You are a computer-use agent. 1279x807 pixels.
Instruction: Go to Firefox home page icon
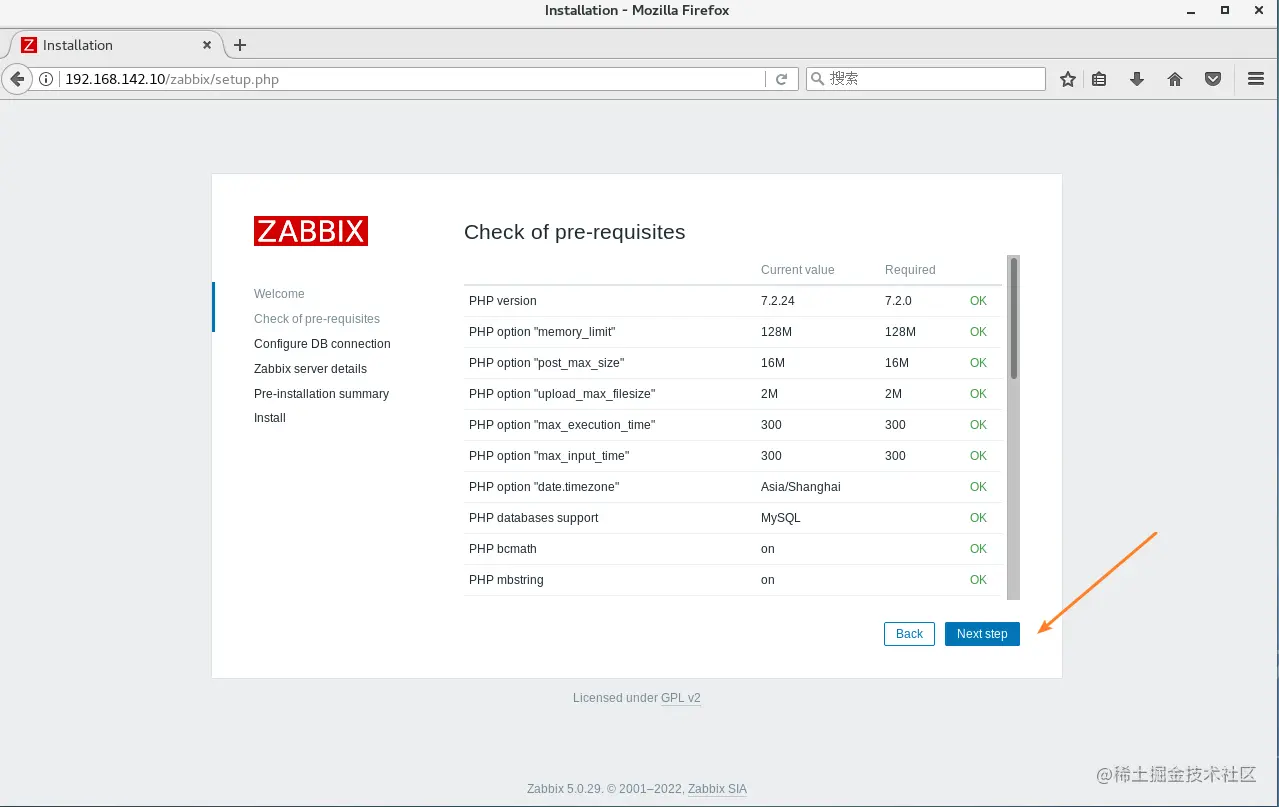[x=1175, y=79]
